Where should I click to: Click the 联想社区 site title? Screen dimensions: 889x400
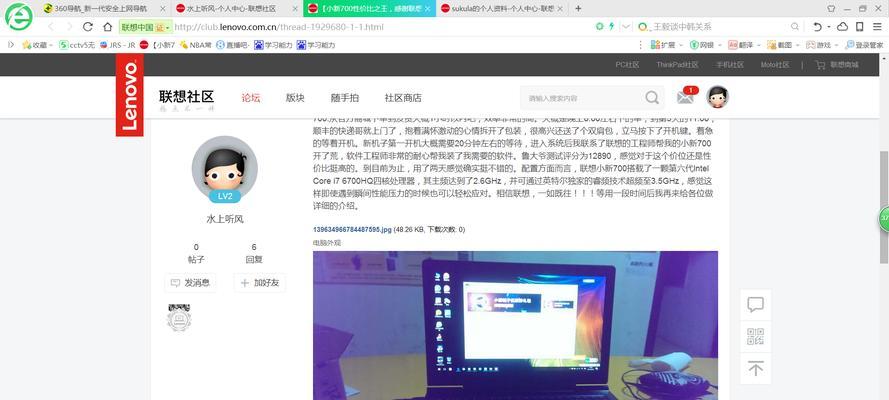click(187, 97)
